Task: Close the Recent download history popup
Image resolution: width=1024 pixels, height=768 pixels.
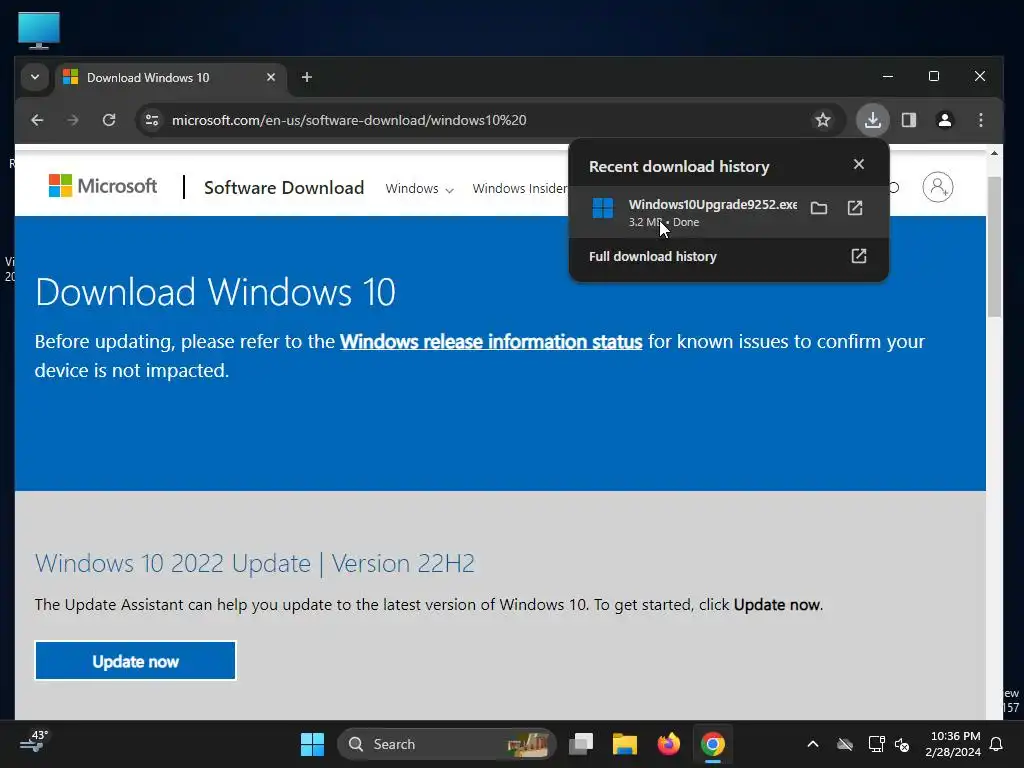Action: coord(859,165)
